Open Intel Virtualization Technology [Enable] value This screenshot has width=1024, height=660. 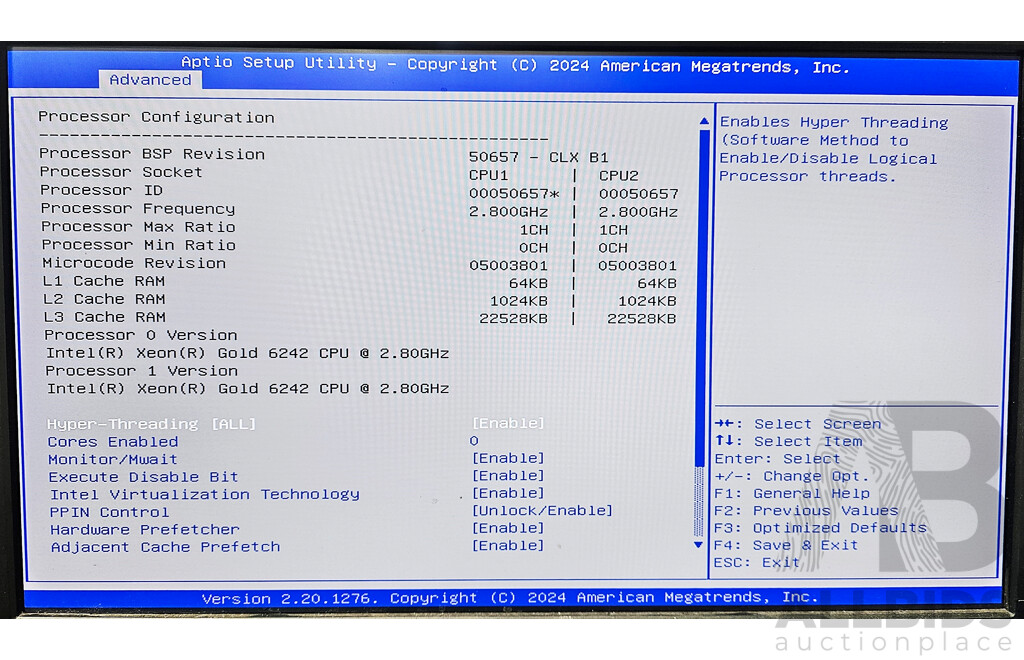[508, 493]
